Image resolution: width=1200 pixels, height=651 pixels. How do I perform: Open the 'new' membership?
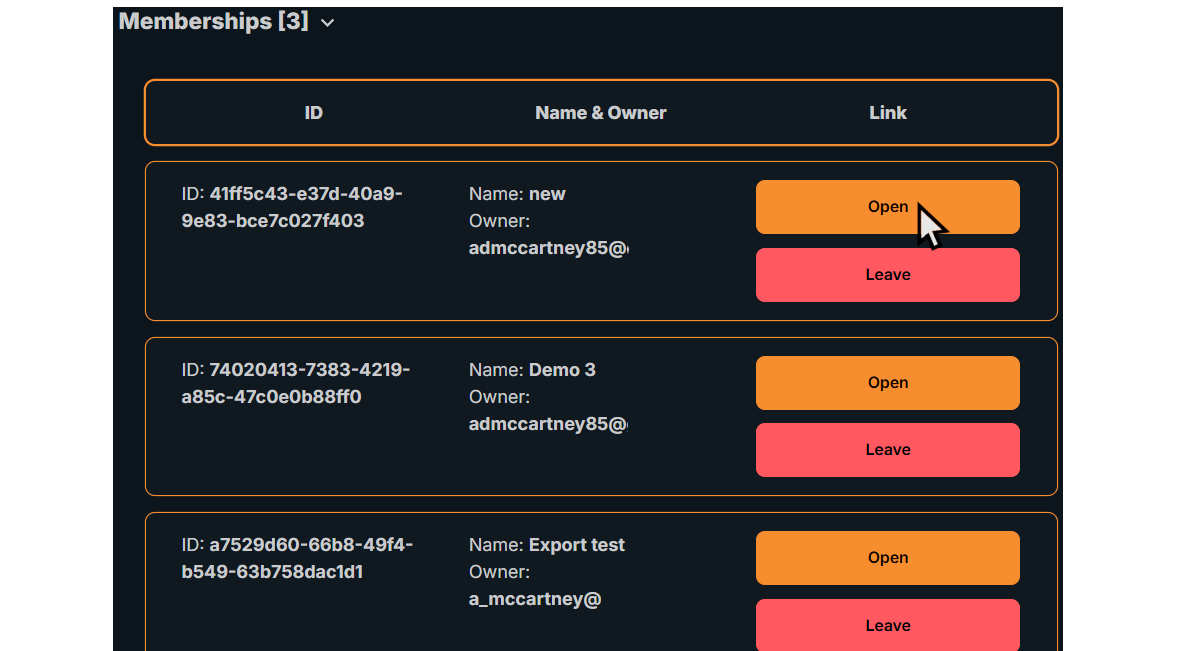(887, 207)
